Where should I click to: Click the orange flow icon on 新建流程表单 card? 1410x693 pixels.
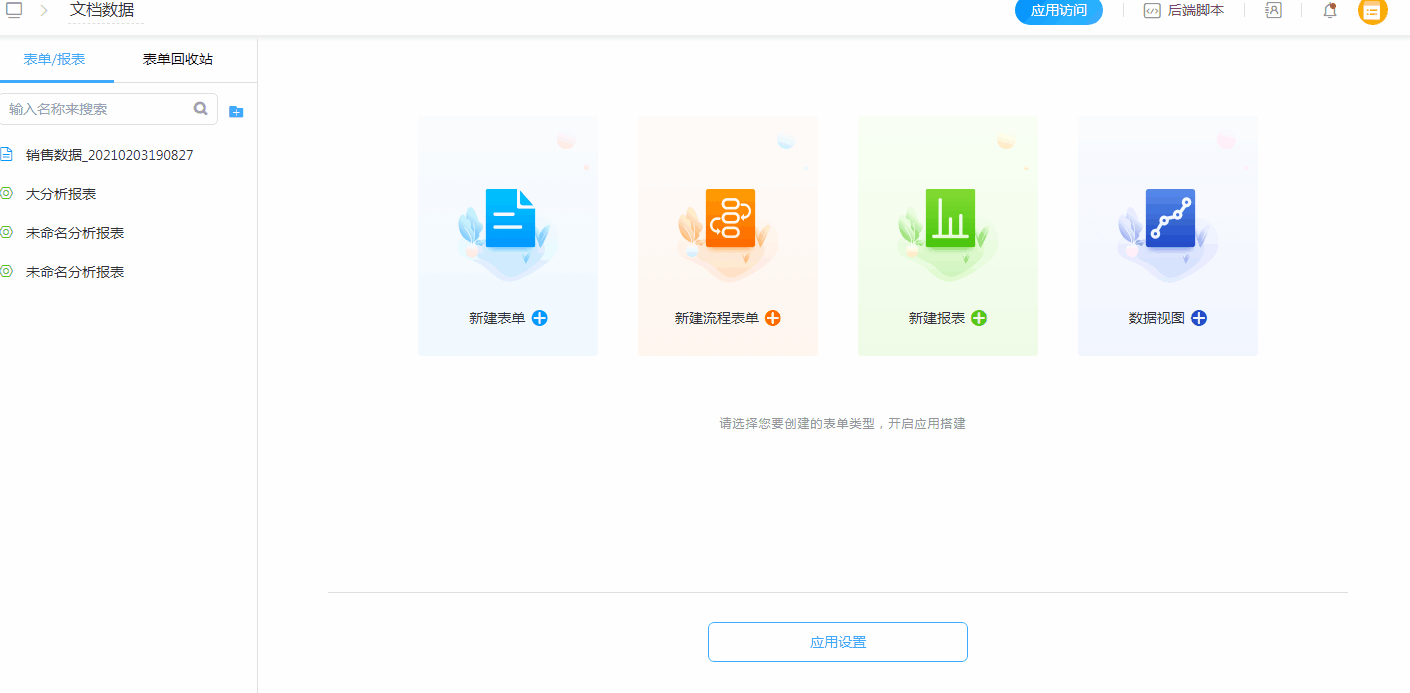point(727,218)
